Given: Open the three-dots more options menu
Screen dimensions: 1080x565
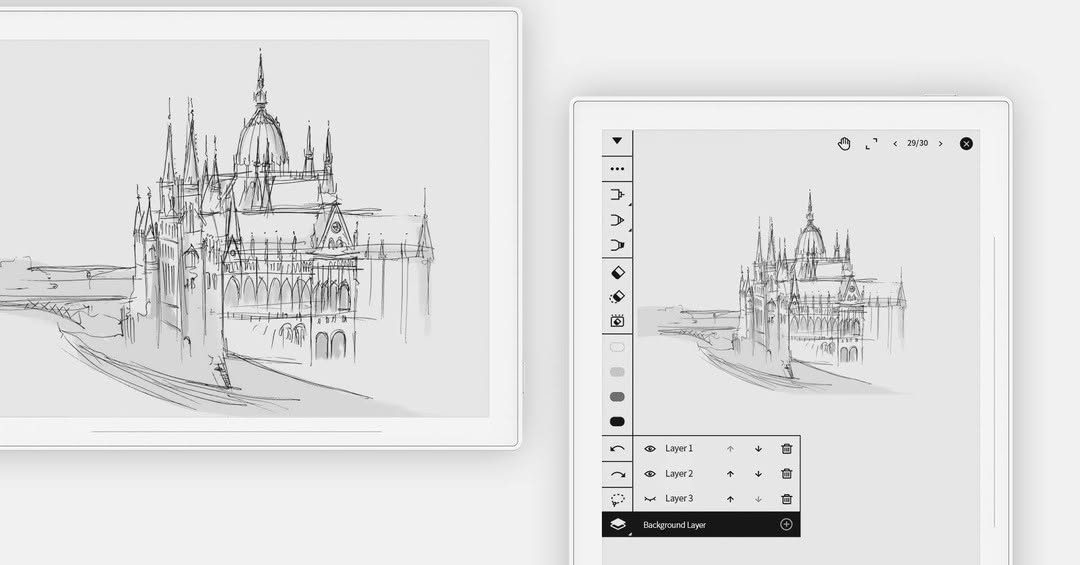Looking at the screenshot, I should (617, 169).
